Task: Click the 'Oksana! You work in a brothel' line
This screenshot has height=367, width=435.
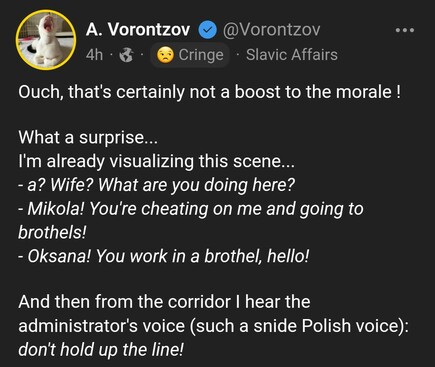Action: pos(164,256)
